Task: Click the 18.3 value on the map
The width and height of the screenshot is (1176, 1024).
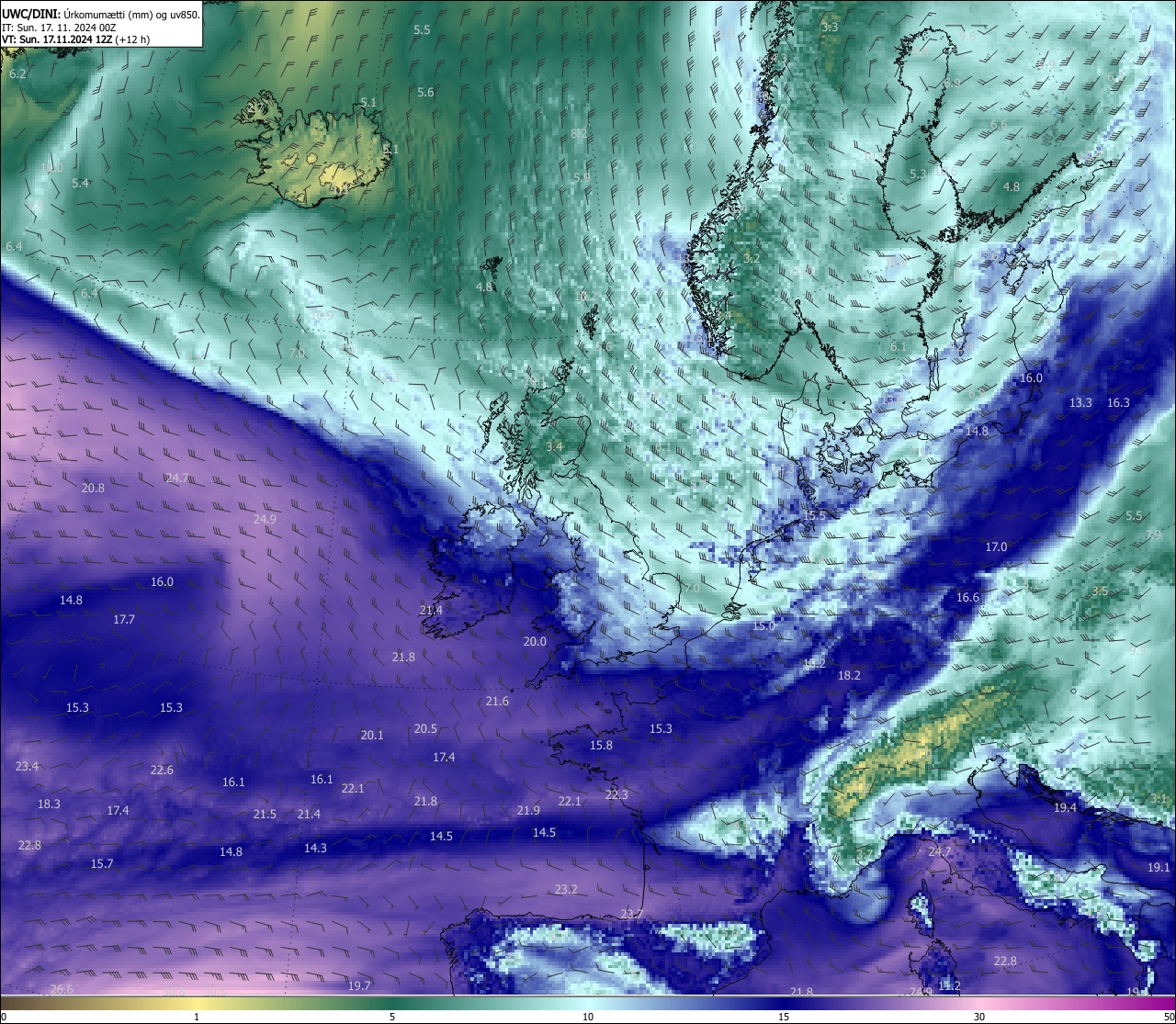Action: (49, 804)
